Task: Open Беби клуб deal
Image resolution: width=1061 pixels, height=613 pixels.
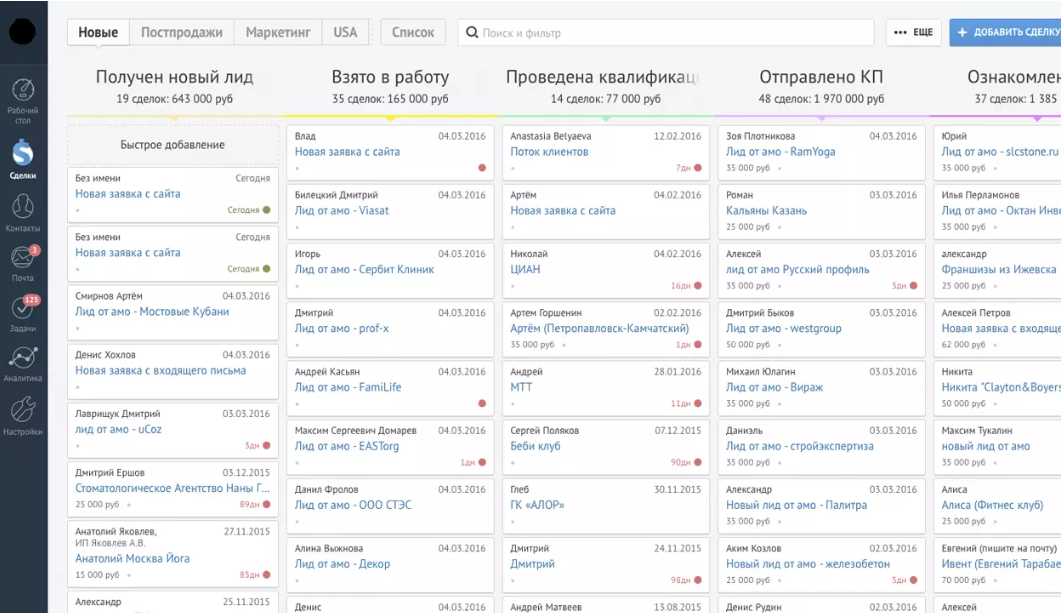Action: (x=535, y=446)
